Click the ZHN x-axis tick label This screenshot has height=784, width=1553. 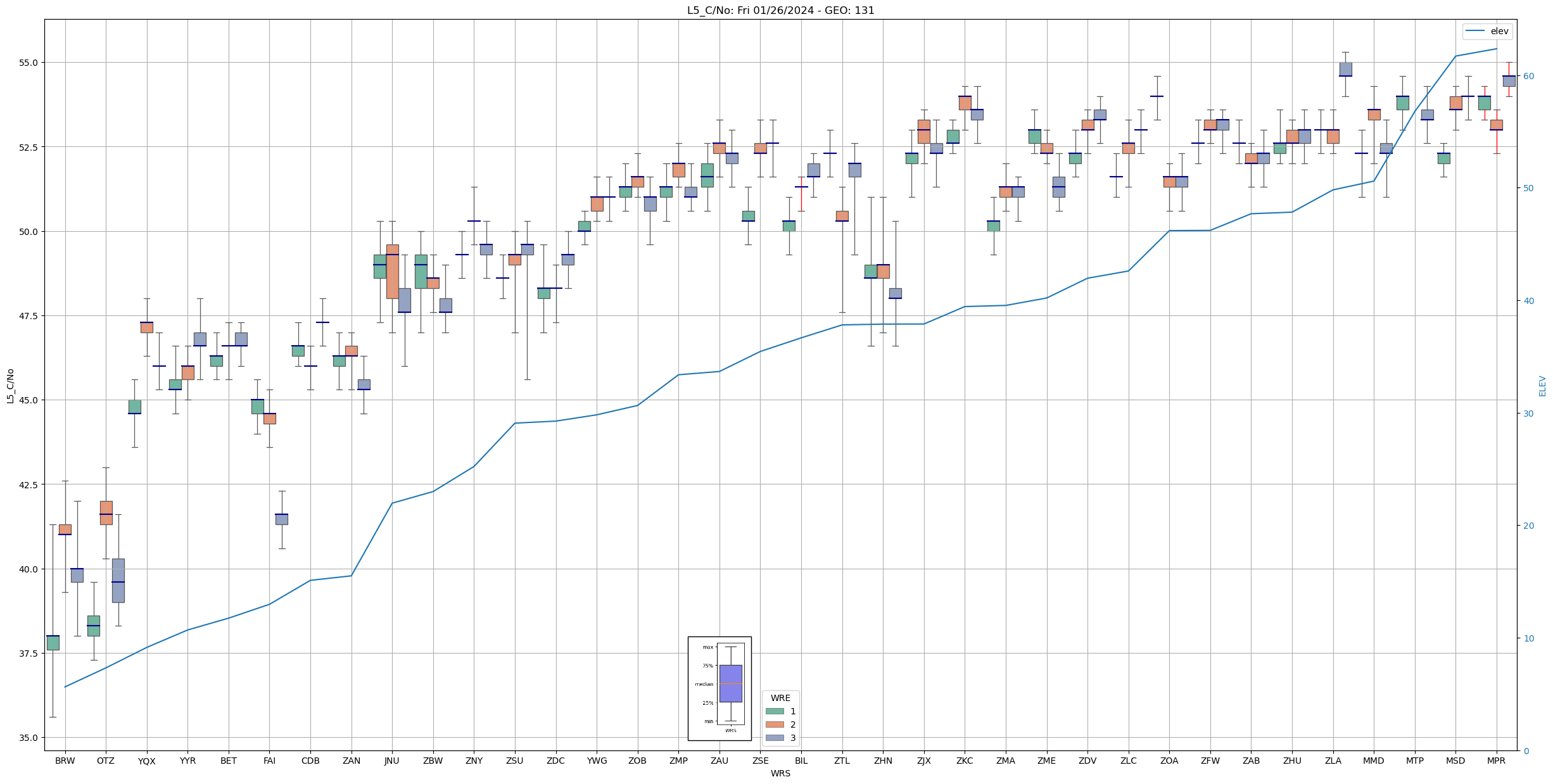pyautogui.click(x=883, y=761)
